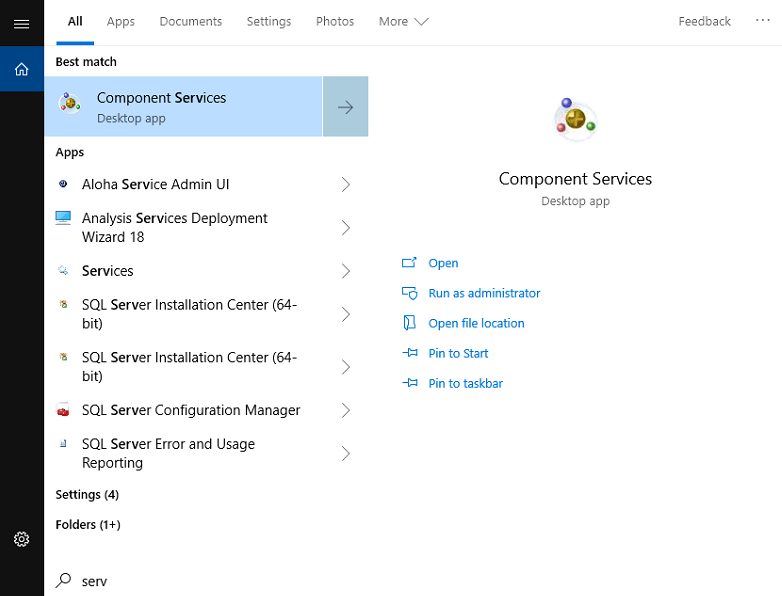782x596 pixels.
Task: Expand the arrow next to Component Services
Action: coord(346,107)
